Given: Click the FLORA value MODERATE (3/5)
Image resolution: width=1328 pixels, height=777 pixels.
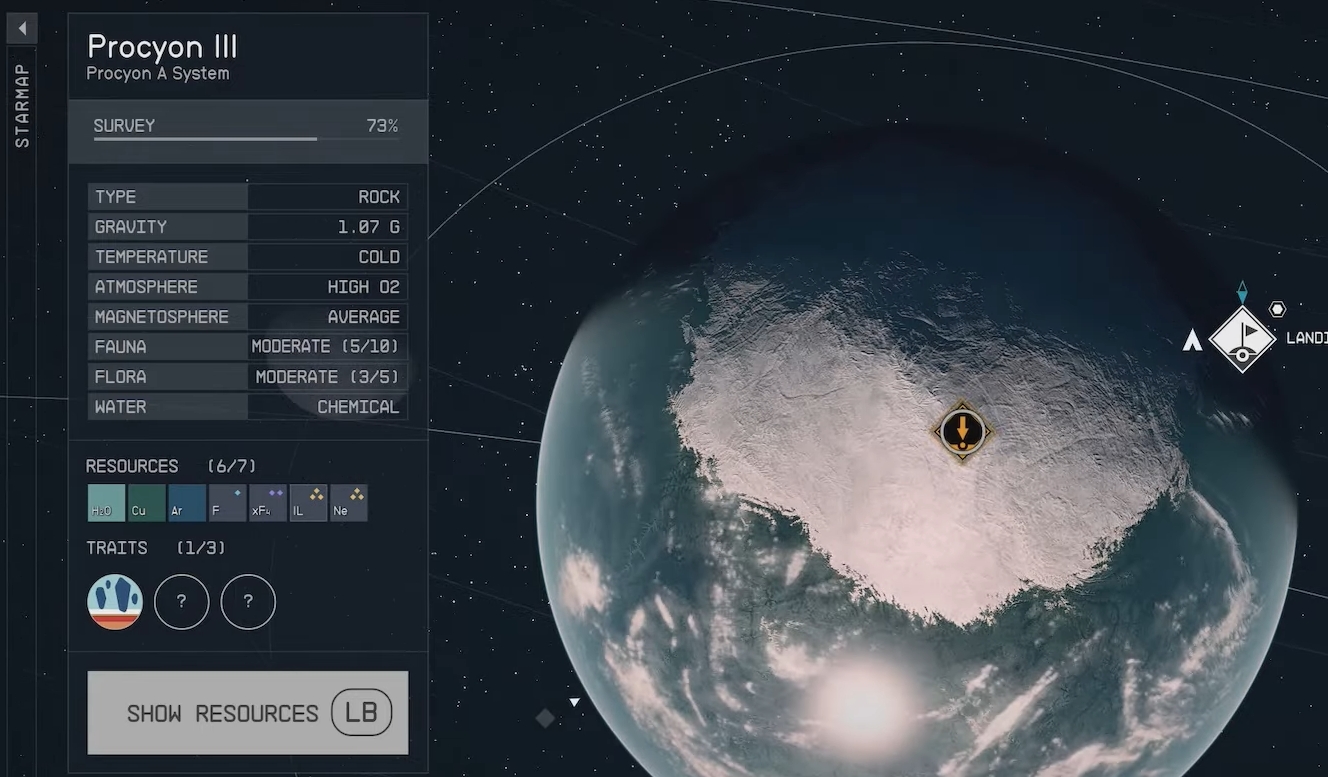Looking at the screenshot, I should (327, 377).
